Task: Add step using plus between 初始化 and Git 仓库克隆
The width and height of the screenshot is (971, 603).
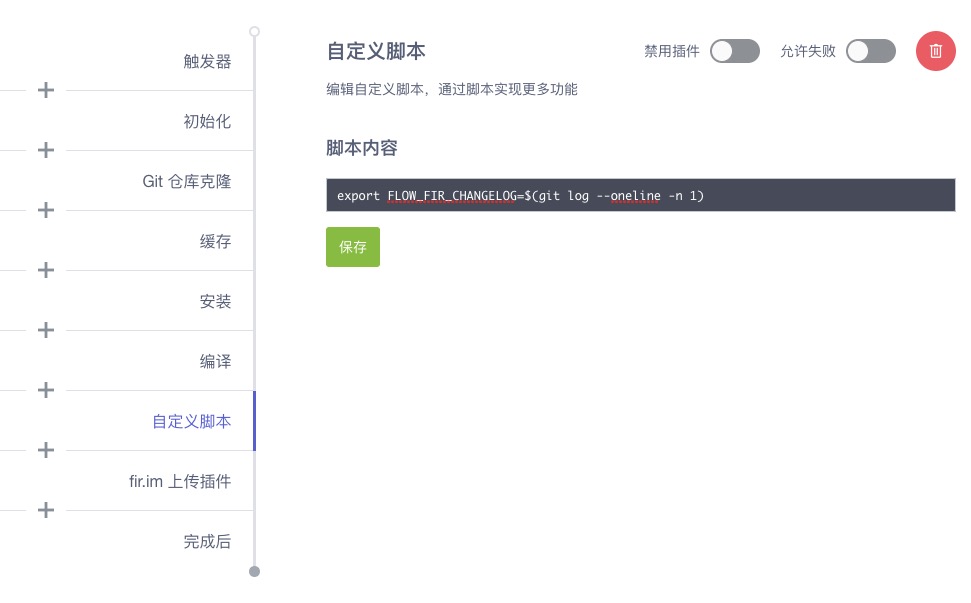Action: 45,150
